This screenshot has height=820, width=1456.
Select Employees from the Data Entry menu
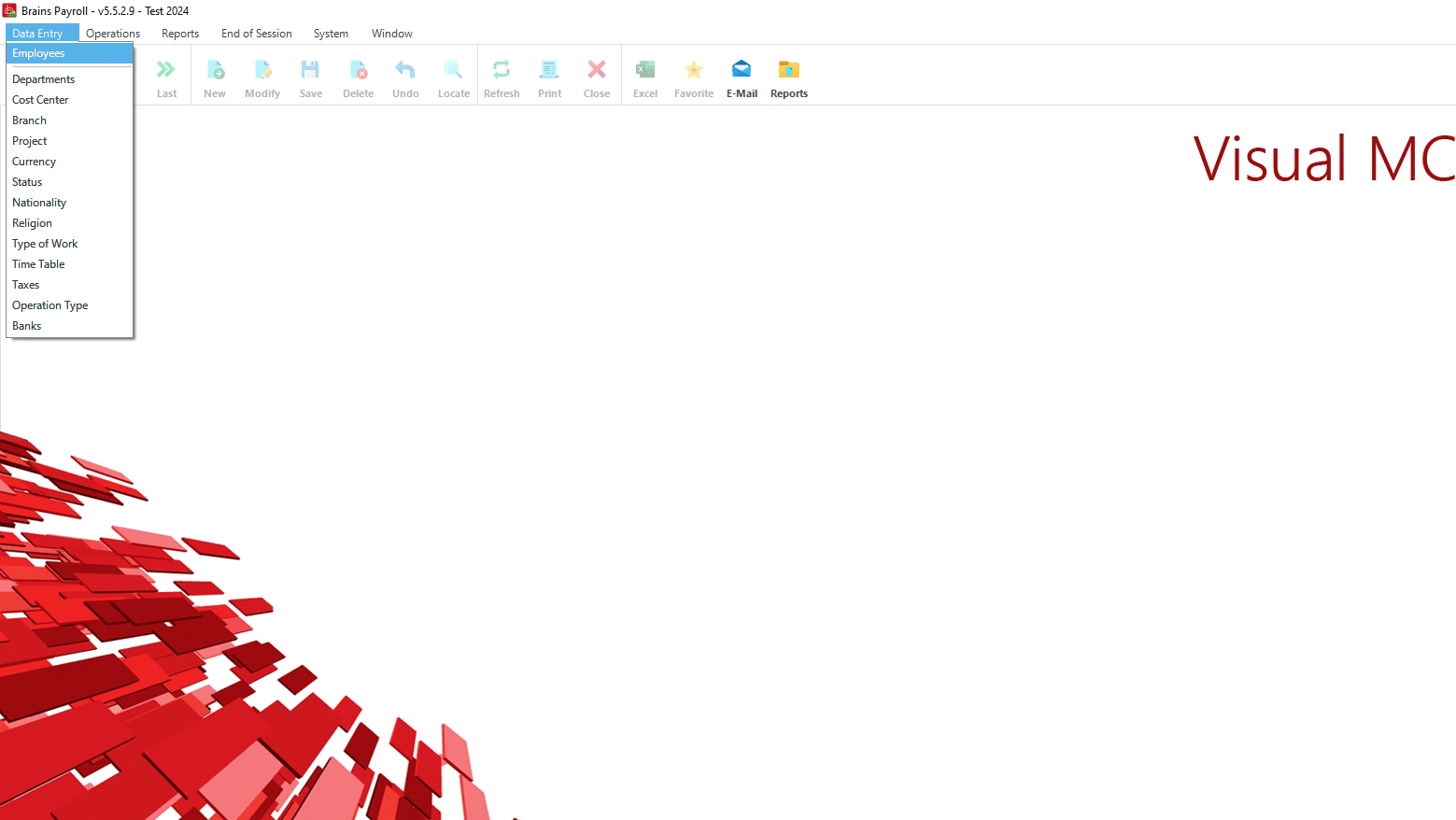point(69,53)
